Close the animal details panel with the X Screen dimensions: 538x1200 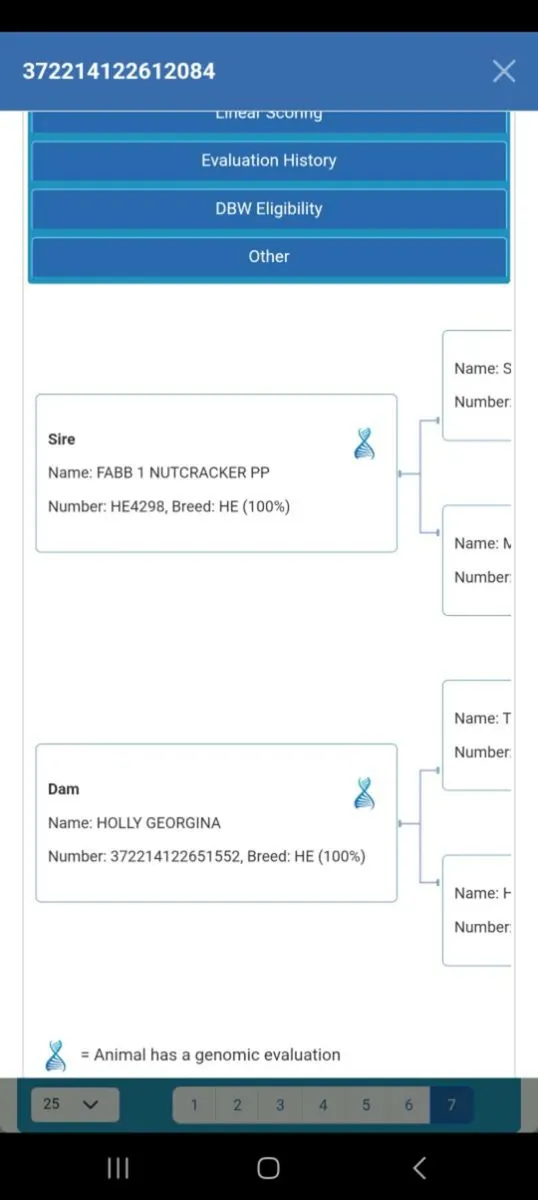click(504, 71)
